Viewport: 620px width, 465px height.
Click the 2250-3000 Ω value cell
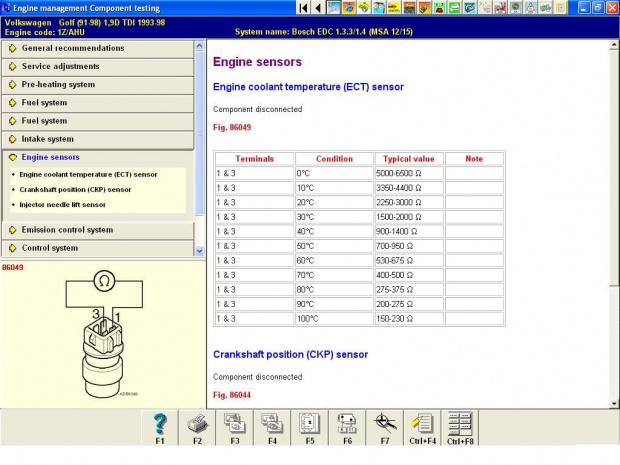point(409,202)
